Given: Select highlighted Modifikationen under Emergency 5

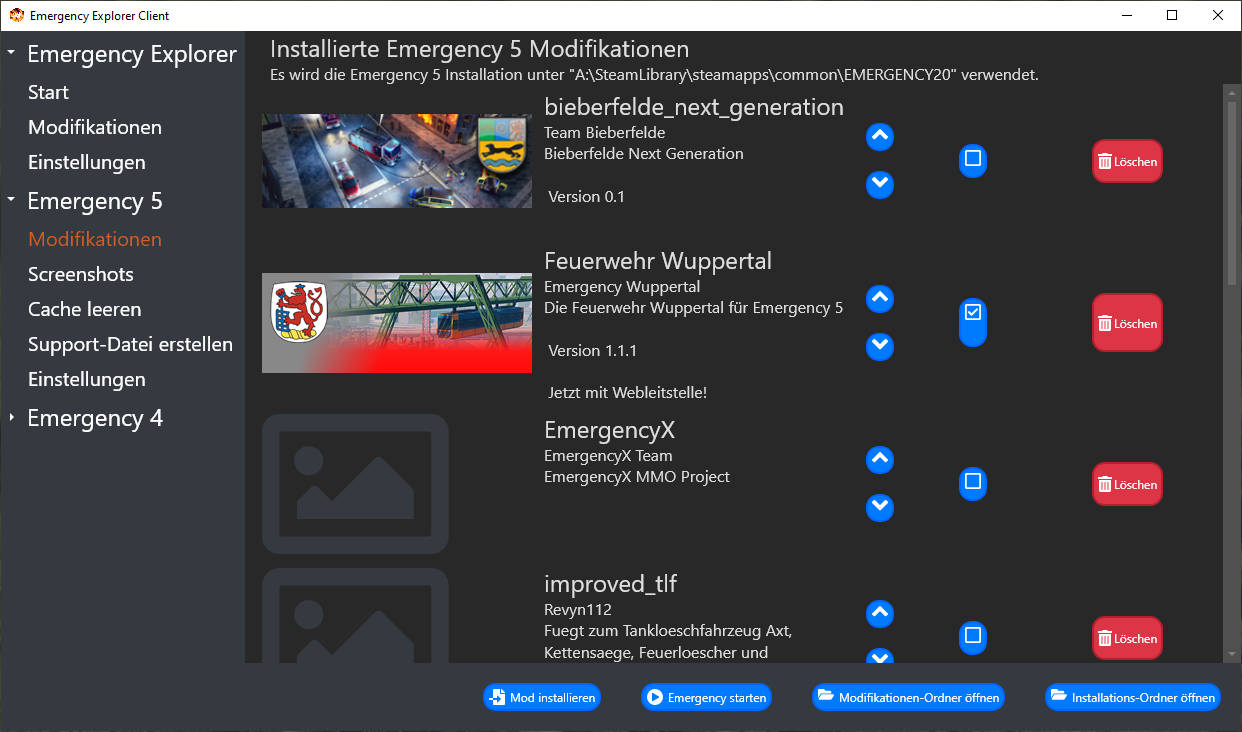Looking at the screenshot, I should tap(95, 239).
